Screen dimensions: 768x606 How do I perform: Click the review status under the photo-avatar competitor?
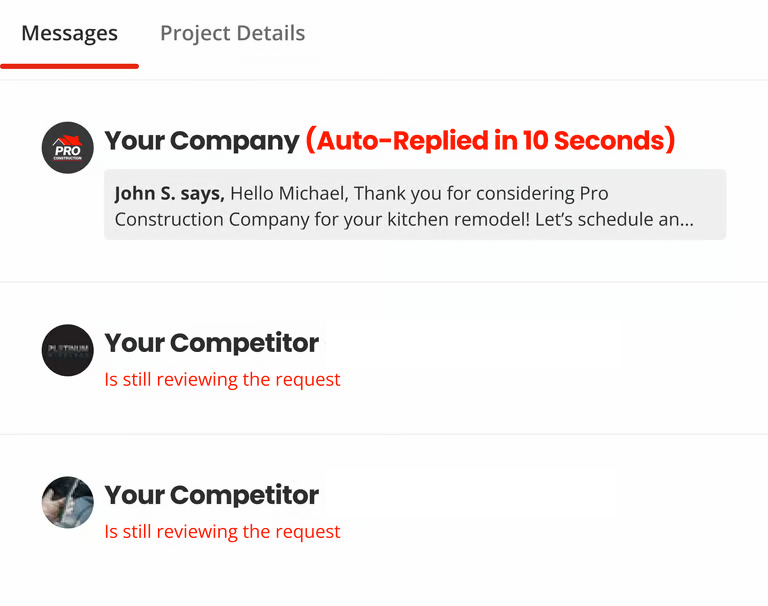click(x=222, y=532)
